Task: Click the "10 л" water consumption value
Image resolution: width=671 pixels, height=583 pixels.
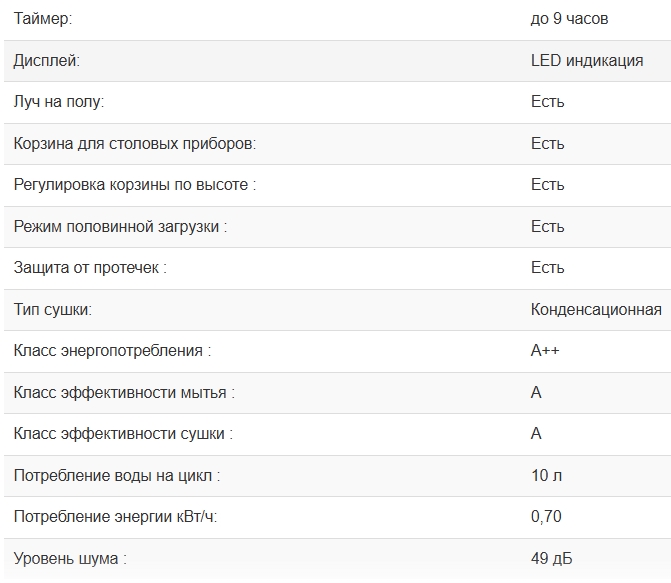Action: pyautogui.click(x=546, y=476)
